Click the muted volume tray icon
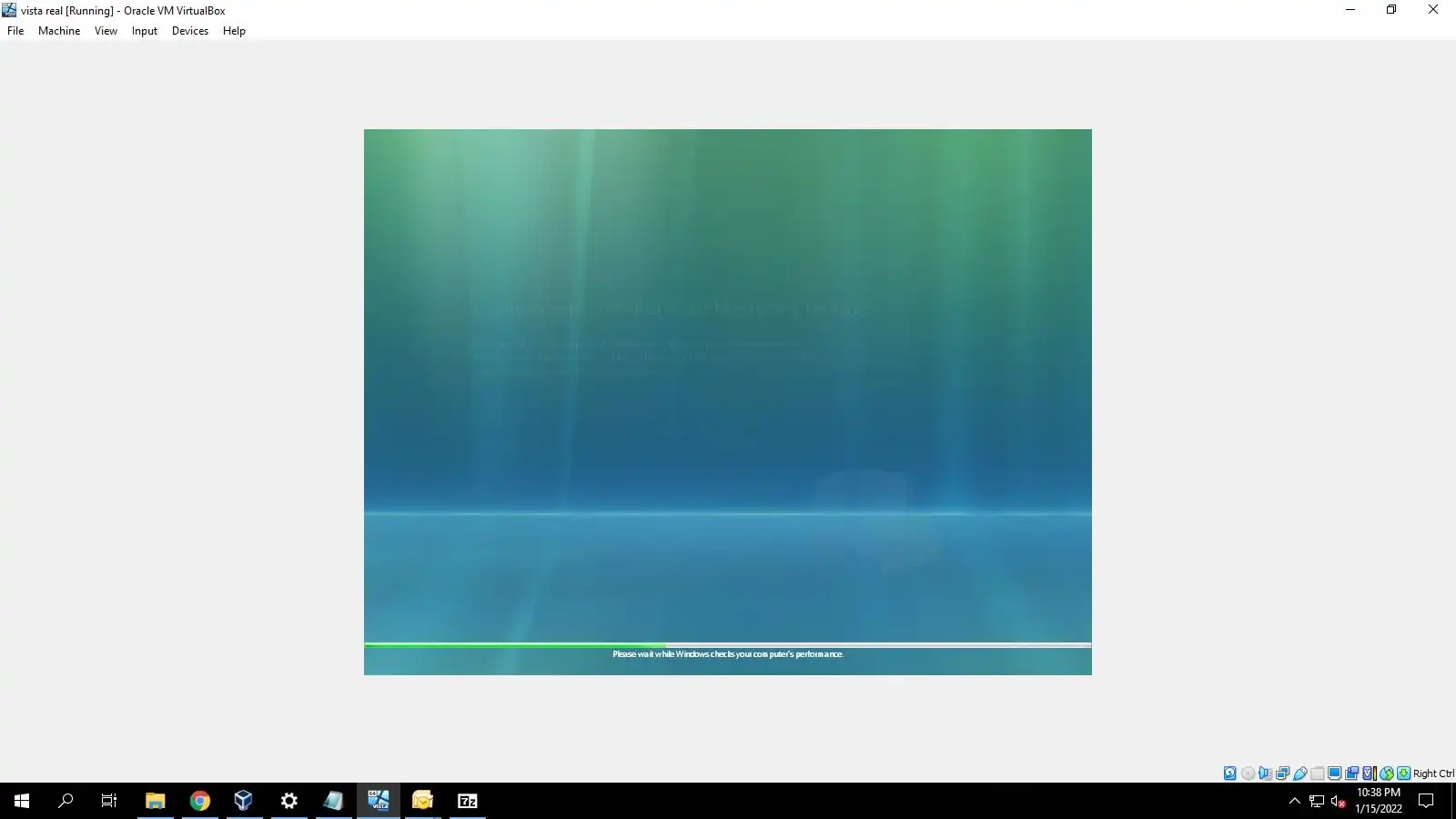The width and height of the screenshot is (1456, 819). [x=1339, y=801]
